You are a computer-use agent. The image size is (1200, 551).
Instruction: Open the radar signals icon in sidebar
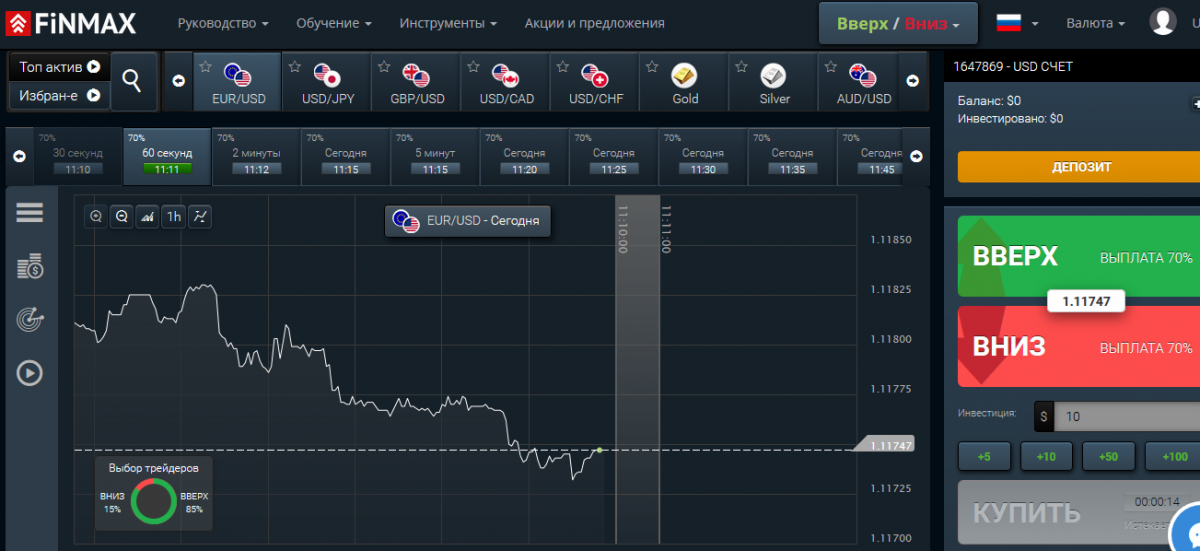pos(30,320)
